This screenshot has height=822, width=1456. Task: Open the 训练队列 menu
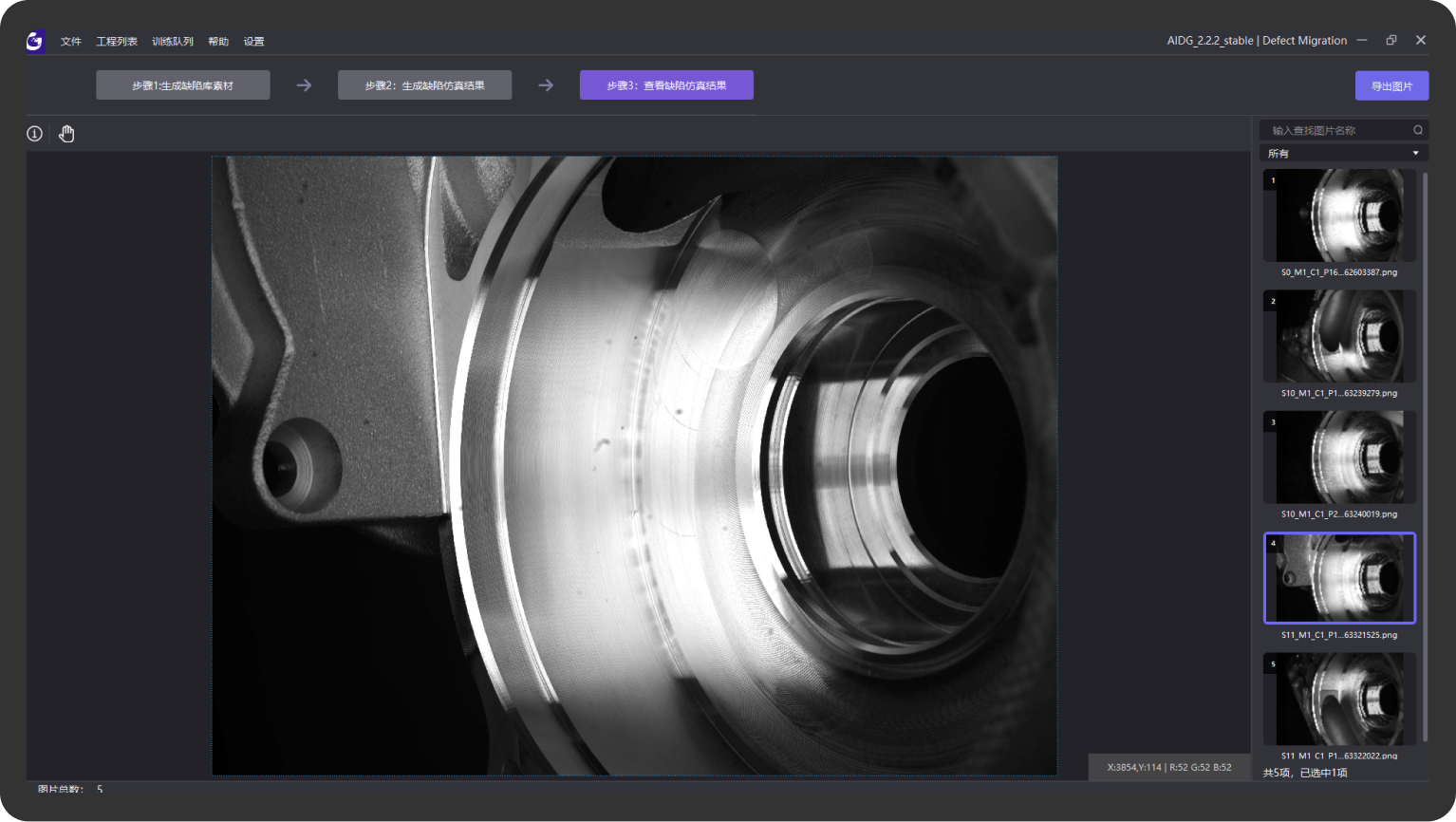[173, 42]
